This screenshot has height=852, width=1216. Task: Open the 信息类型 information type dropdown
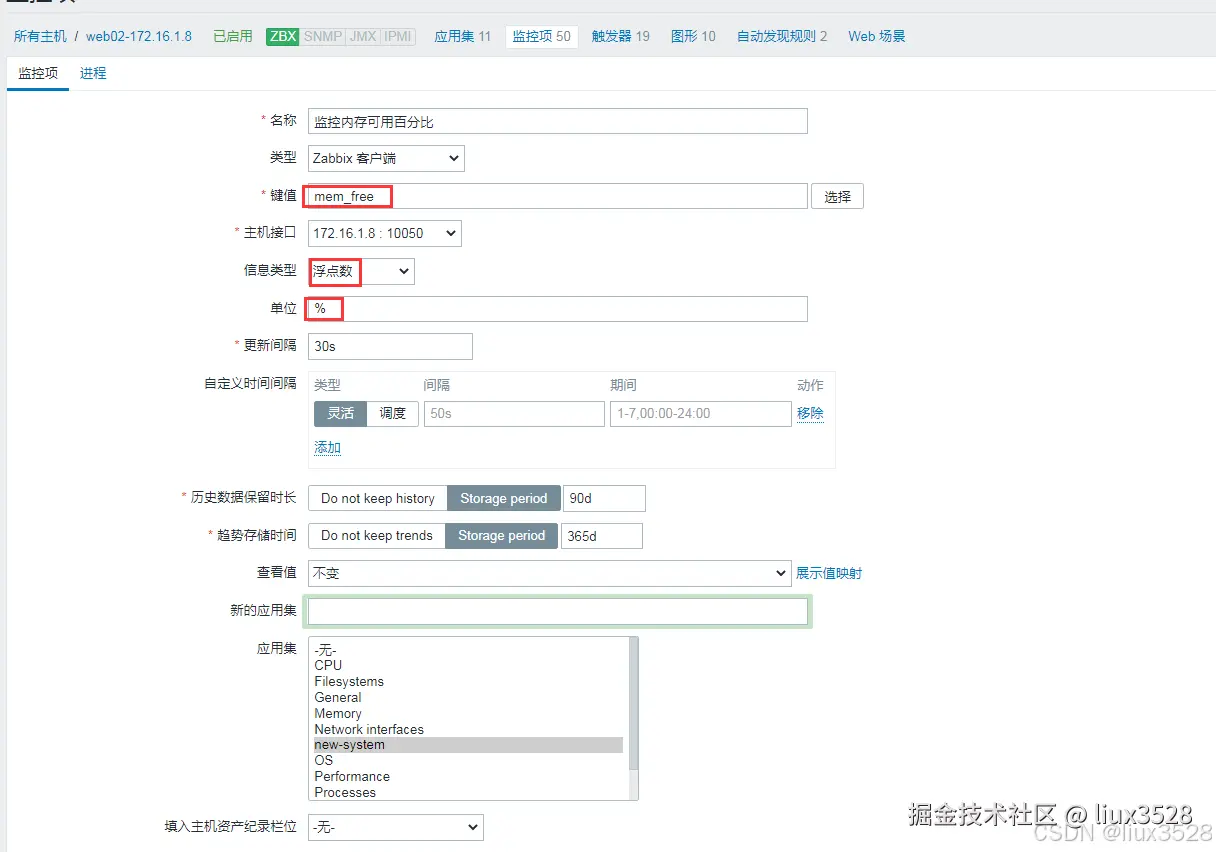(x=361, y=271)
